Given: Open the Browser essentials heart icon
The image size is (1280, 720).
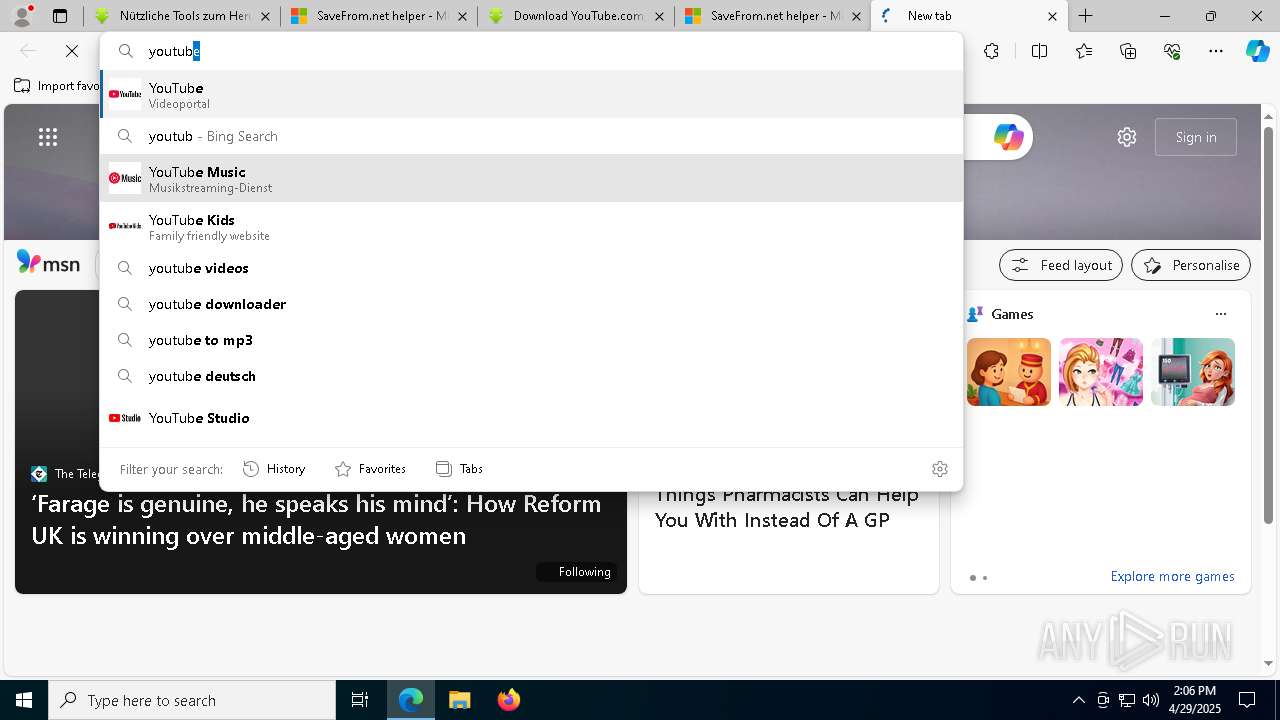Looking at the screenshot, I should tap(1172, 51).
